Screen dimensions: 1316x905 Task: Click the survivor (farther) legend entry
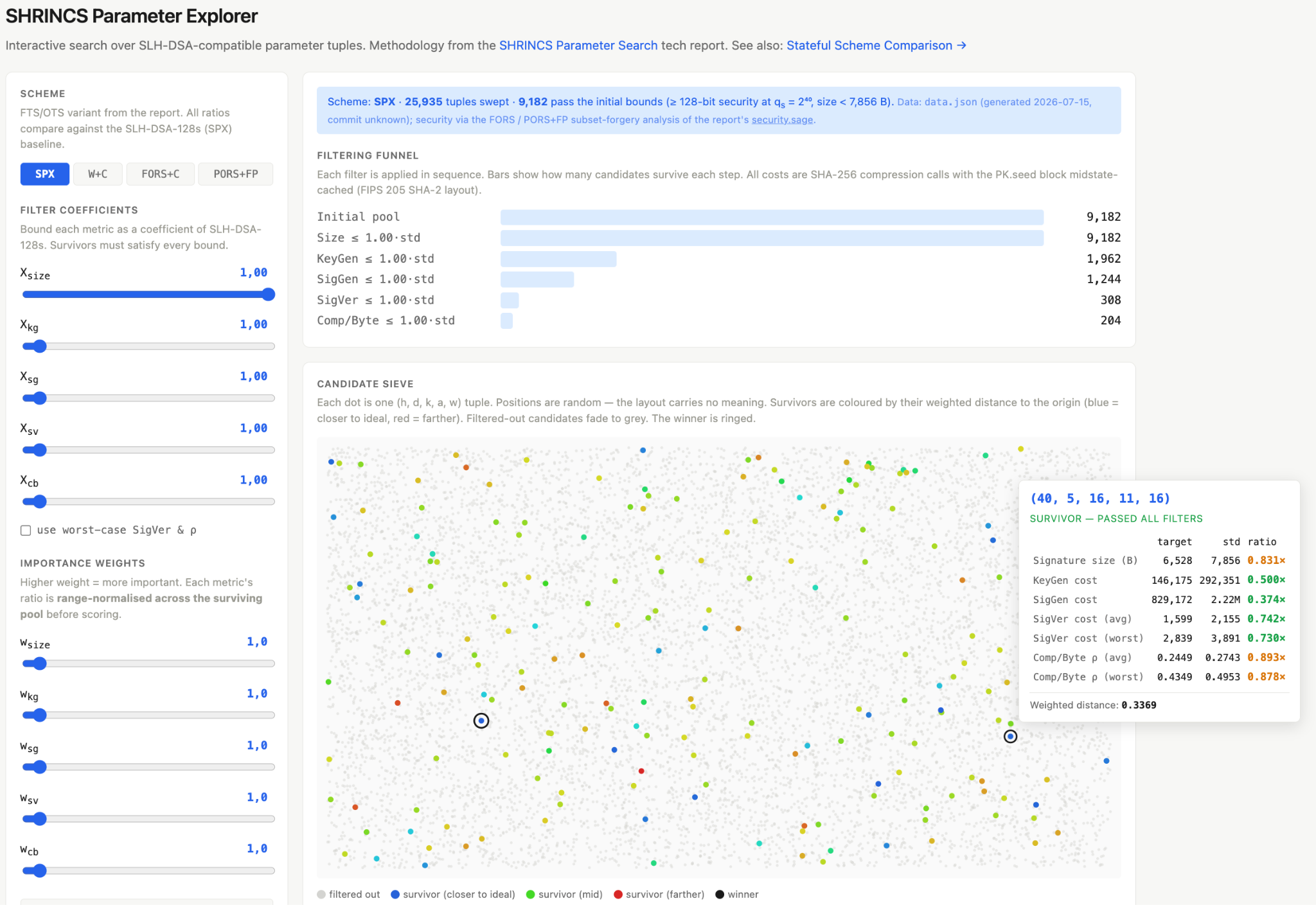click(x=659, y=895)
